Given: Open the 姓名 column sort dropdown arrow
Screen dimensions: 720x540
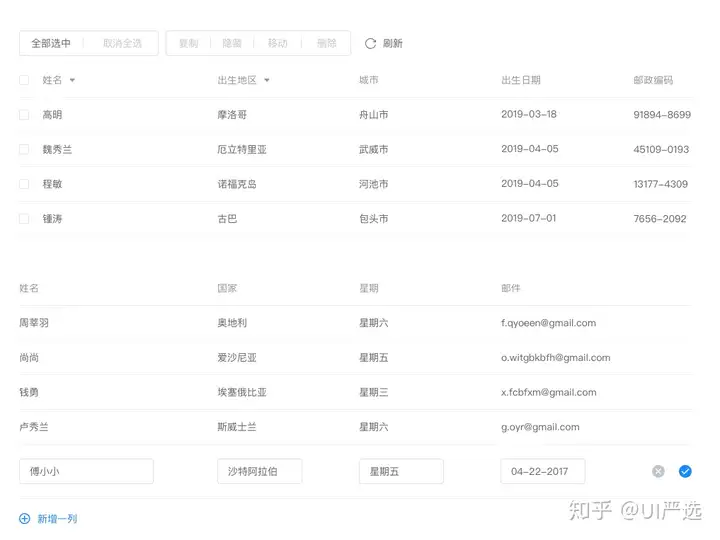Looking at the screenshot, I should [72, 80].
